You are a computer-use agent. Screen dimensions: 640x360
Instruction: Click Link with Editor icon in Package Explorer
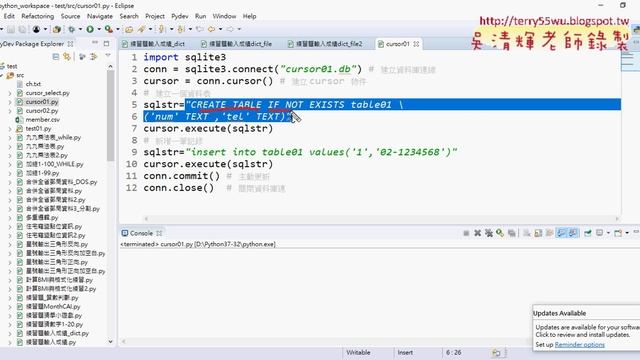point(67,57)
